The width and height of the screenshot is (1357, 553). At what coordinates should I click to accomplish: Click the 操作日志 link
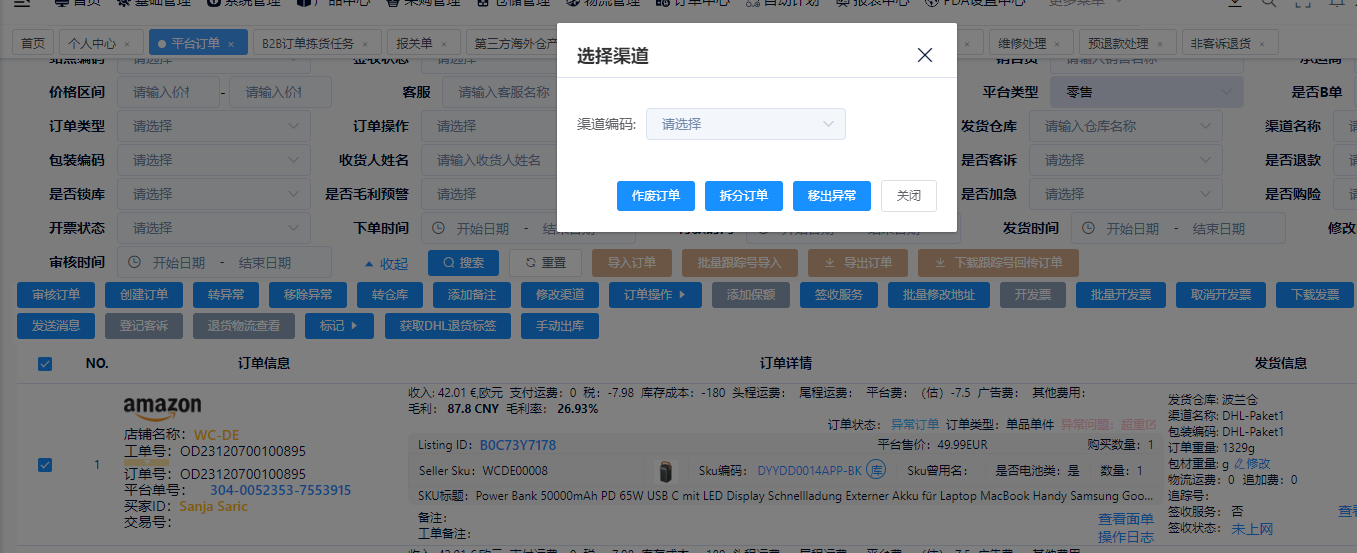point(1126,537)
